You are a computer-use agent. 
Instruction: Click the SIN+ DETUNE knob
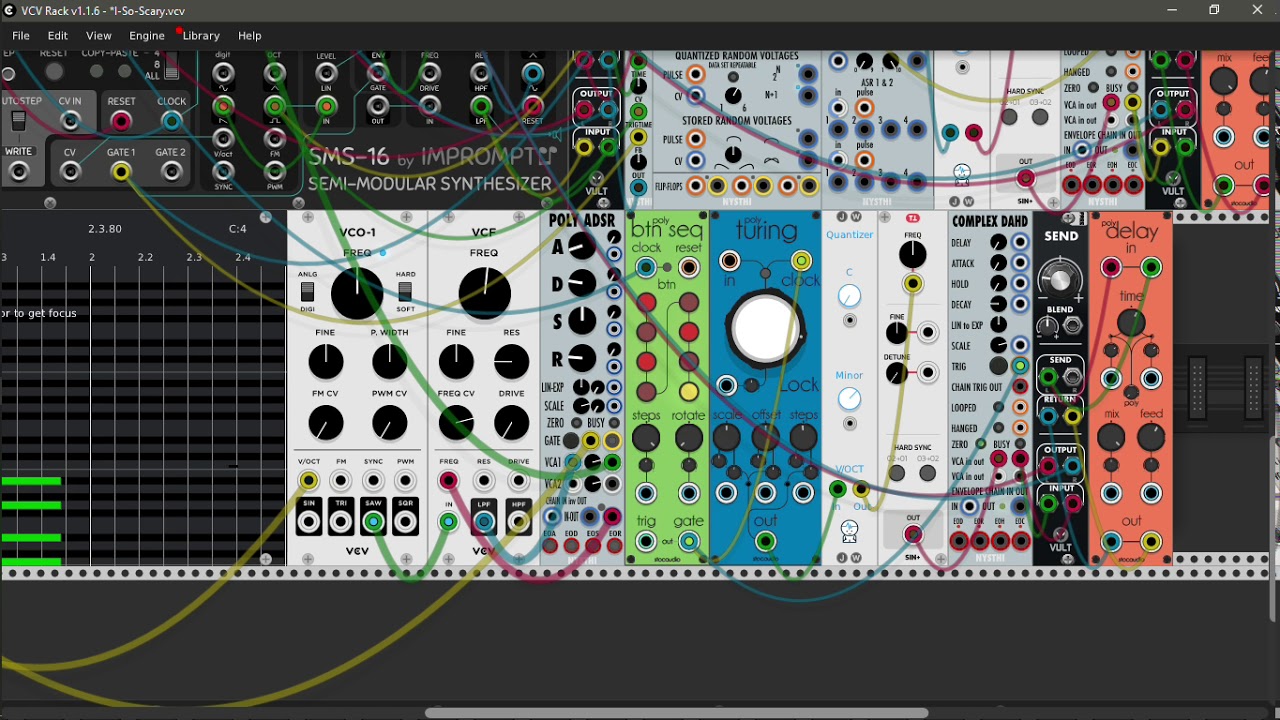[897, 374]
